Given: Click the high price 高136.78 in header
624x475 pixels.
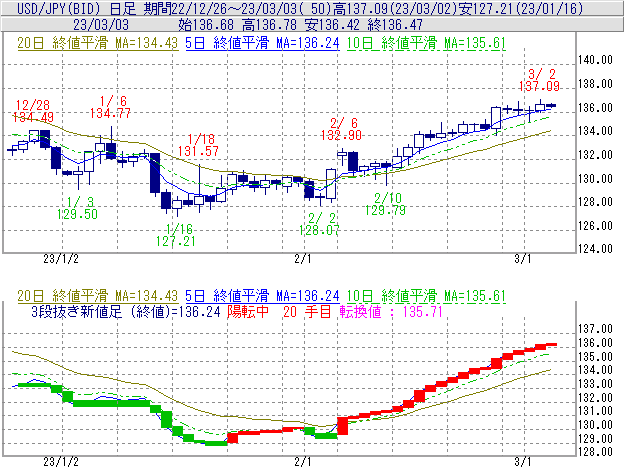Looking at the screenshot, I should (x=269, y=25).
